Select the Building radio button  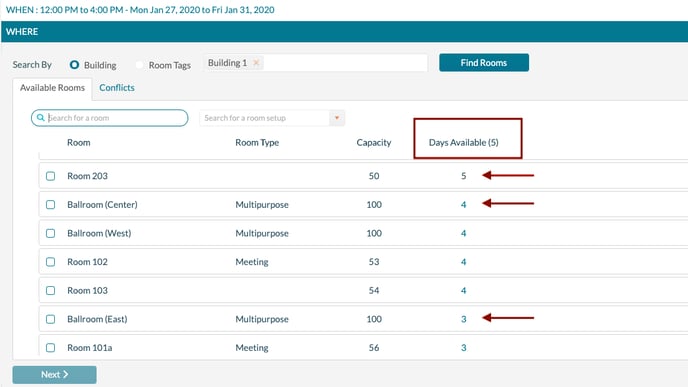74,65
